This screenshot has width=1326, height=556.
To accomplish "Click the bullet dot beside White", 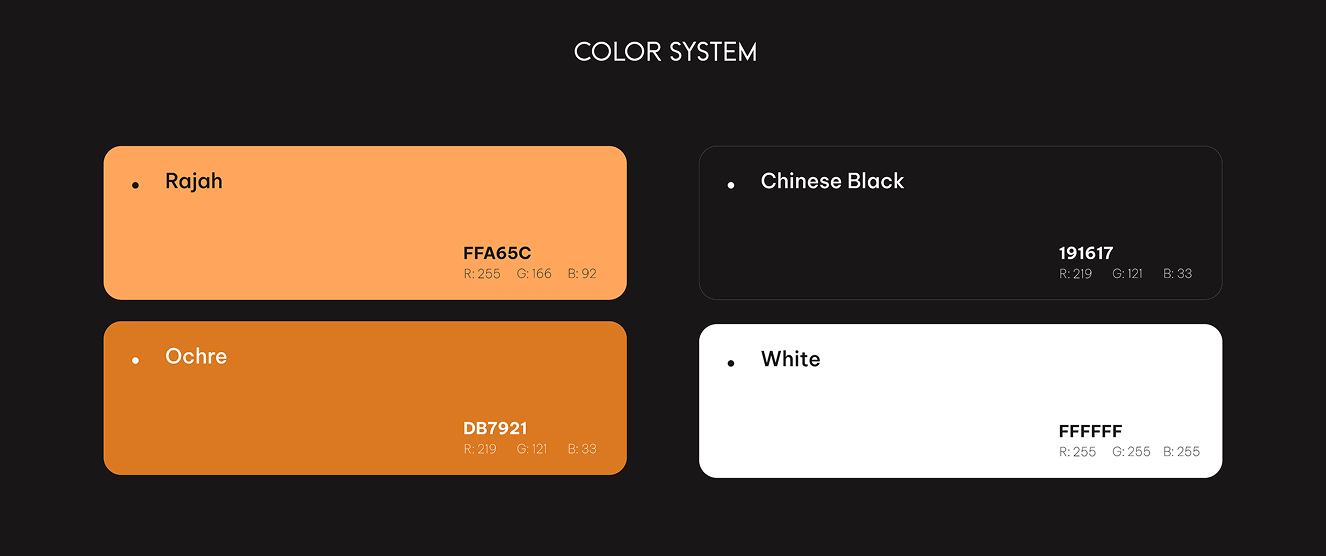I will point(731,363).
